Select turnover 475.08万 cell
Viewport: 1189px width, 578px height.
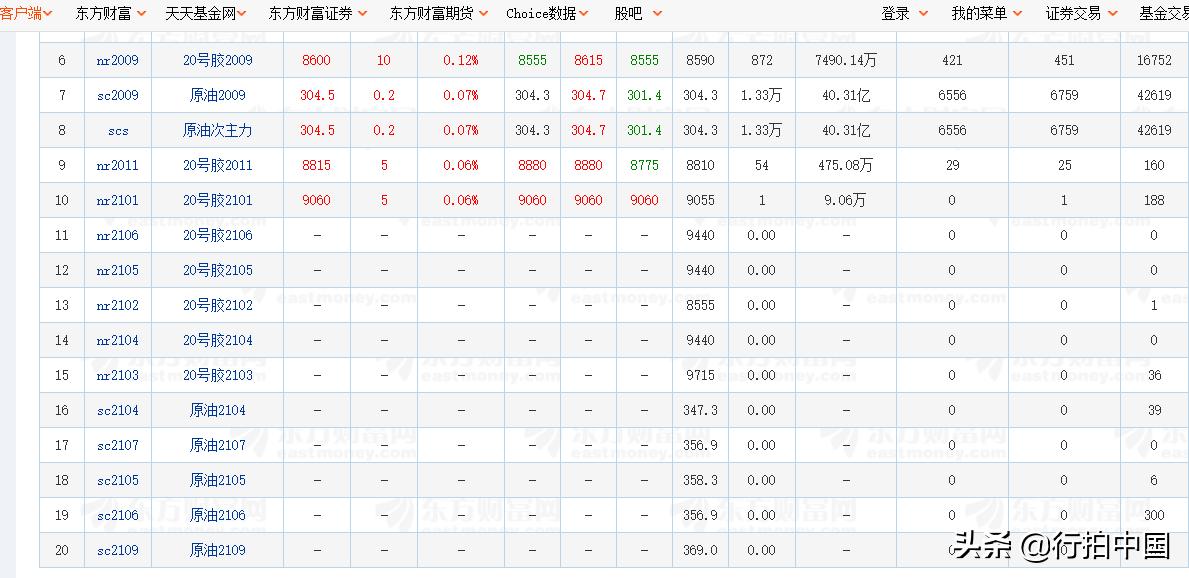pos(845,165)
